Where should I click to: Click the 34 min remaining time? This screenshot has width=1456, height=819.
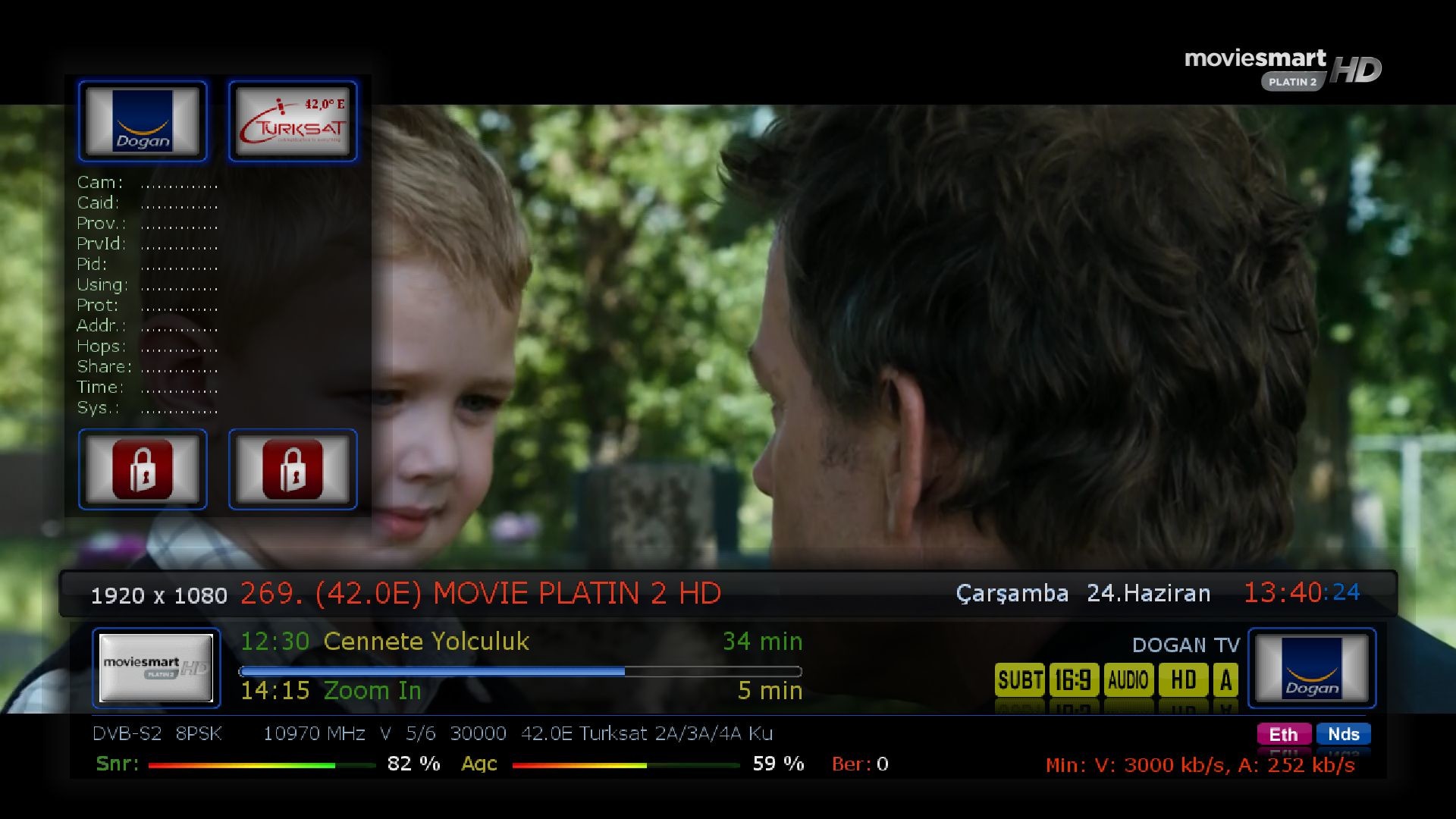[763, 642]
